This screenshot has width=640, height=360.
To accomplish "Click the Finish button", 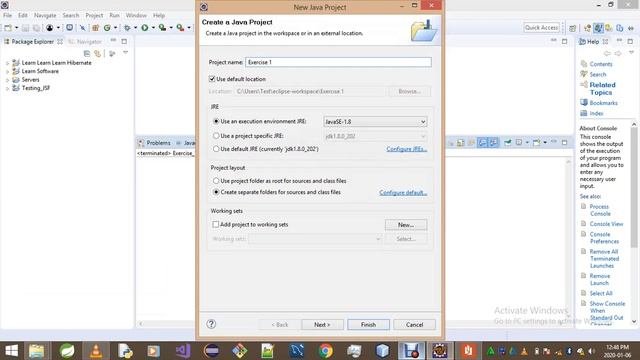I will click(368, 324).
